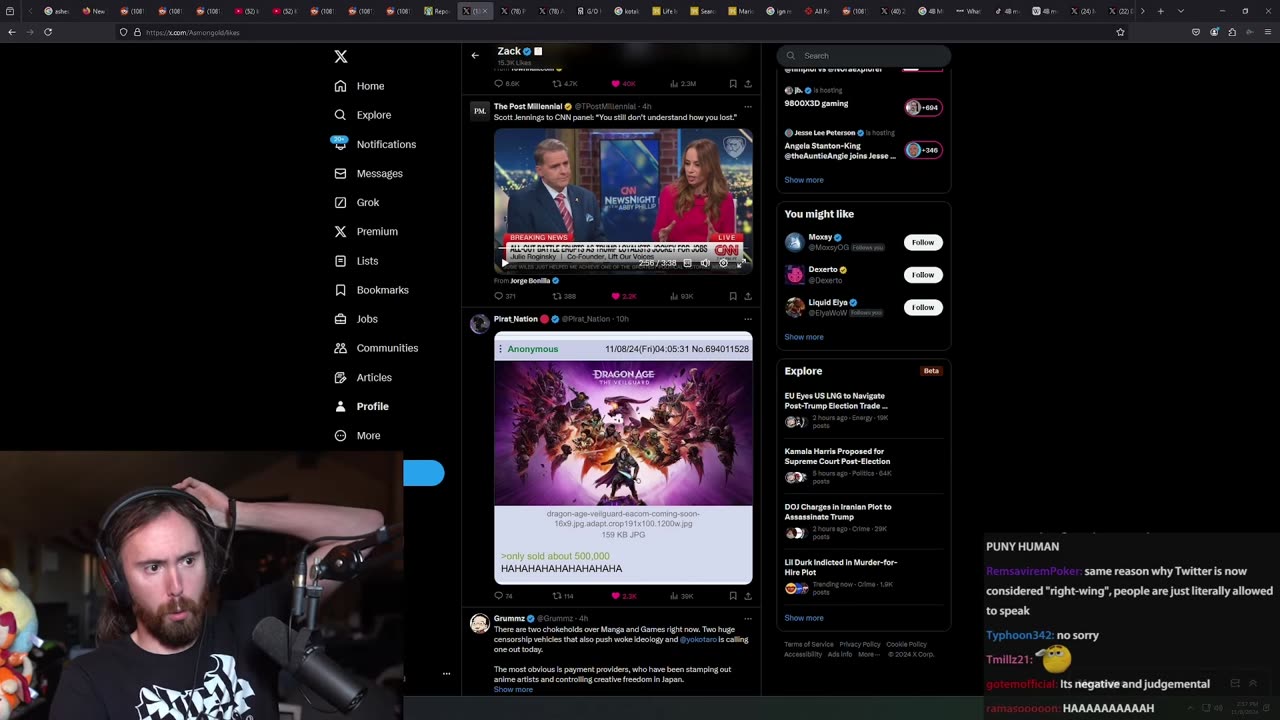
Task: Repost Pirat_Nation Dragon Age post
Action: coord(563,596)
